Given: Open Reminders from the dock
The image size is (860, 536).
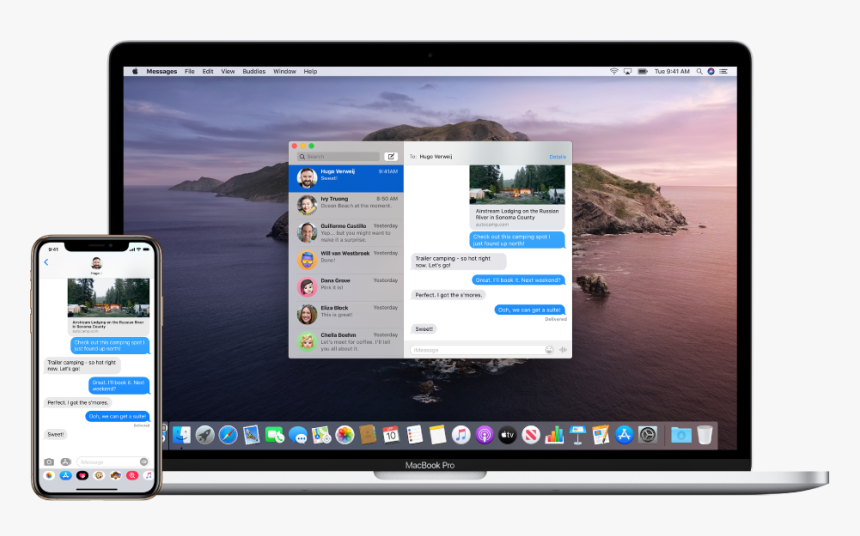Looking at the screenshot, I should coord(415,435).
